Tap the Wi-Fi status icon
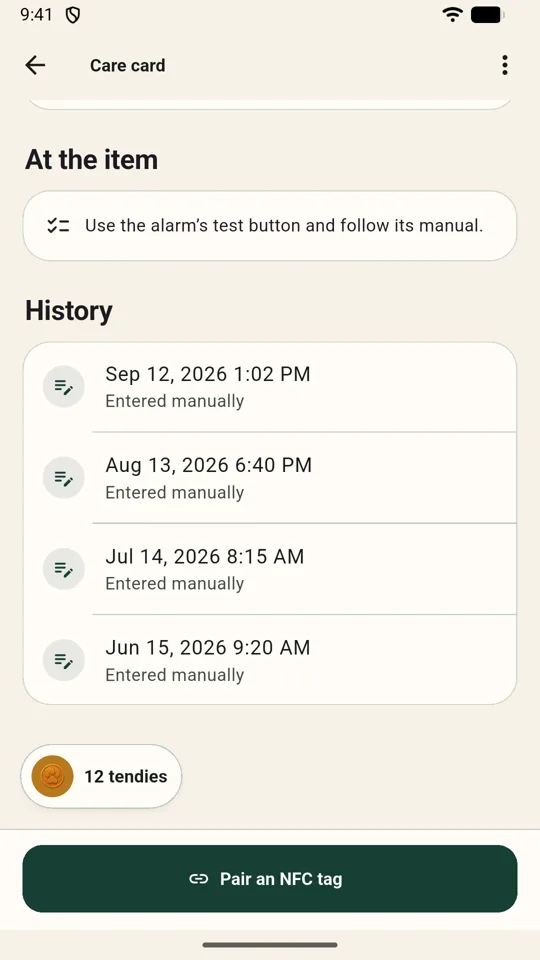The image size is (540, 960). [452, 15]
